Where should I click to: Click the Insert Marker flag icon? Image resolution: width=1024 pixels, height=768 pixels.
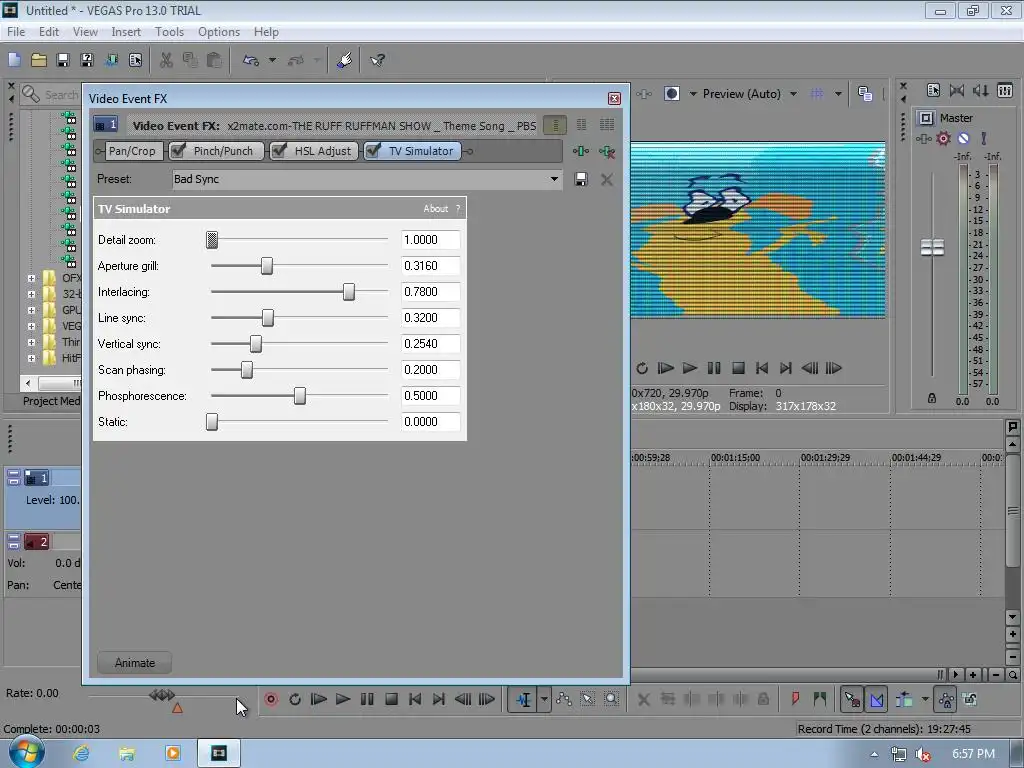click(795, 699)
